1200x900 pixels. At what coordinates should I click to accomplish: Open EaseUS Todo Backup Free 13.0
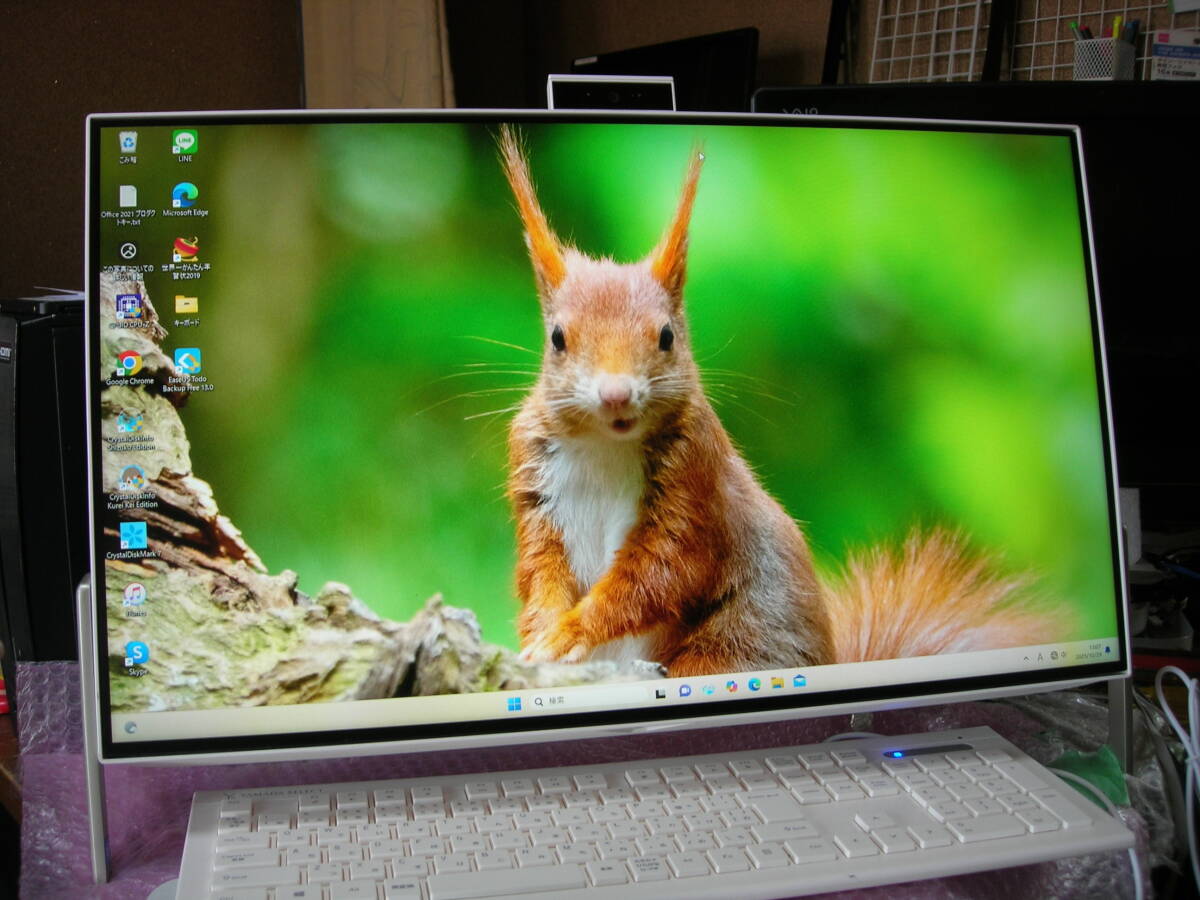click(187, 370)
